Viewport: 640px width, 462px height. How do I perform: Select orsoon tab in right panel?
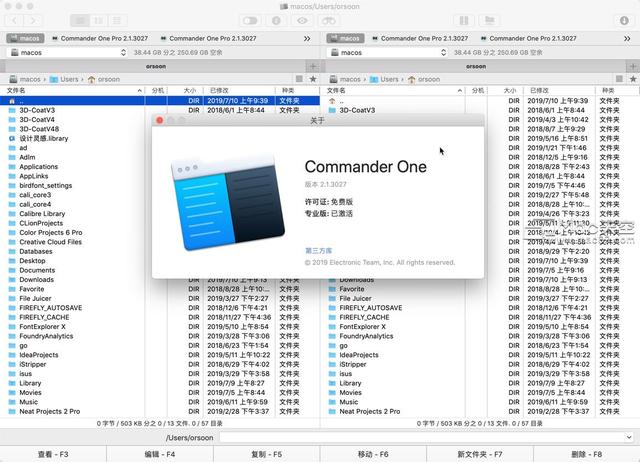[x=476, y=66]
